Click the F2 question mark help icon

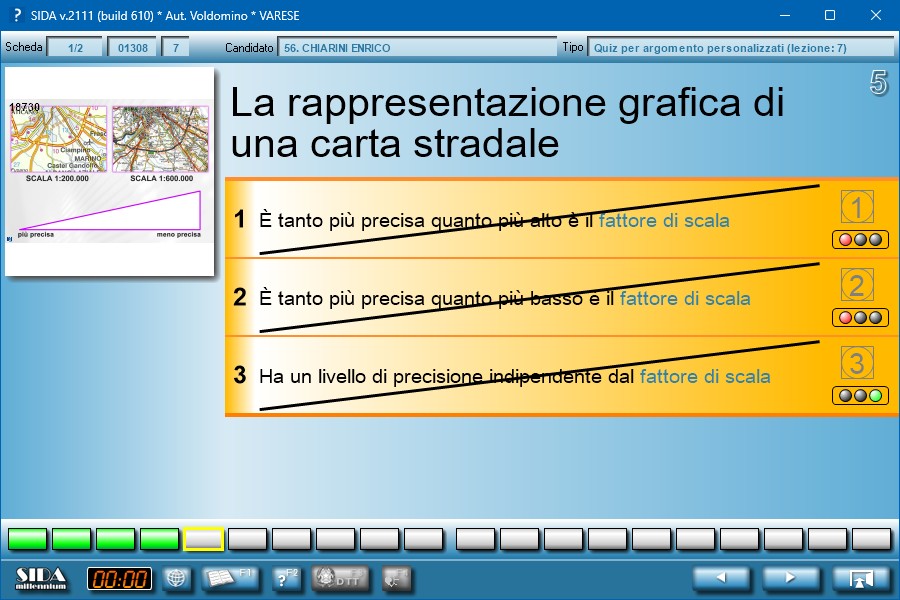pos(285,578)
